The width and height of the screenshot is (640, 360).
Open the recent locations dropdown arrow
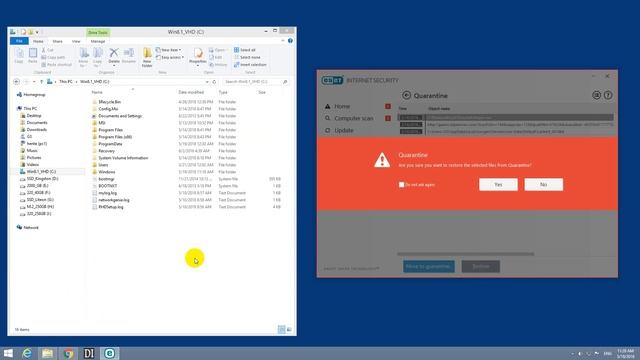[x=34, y=82]
